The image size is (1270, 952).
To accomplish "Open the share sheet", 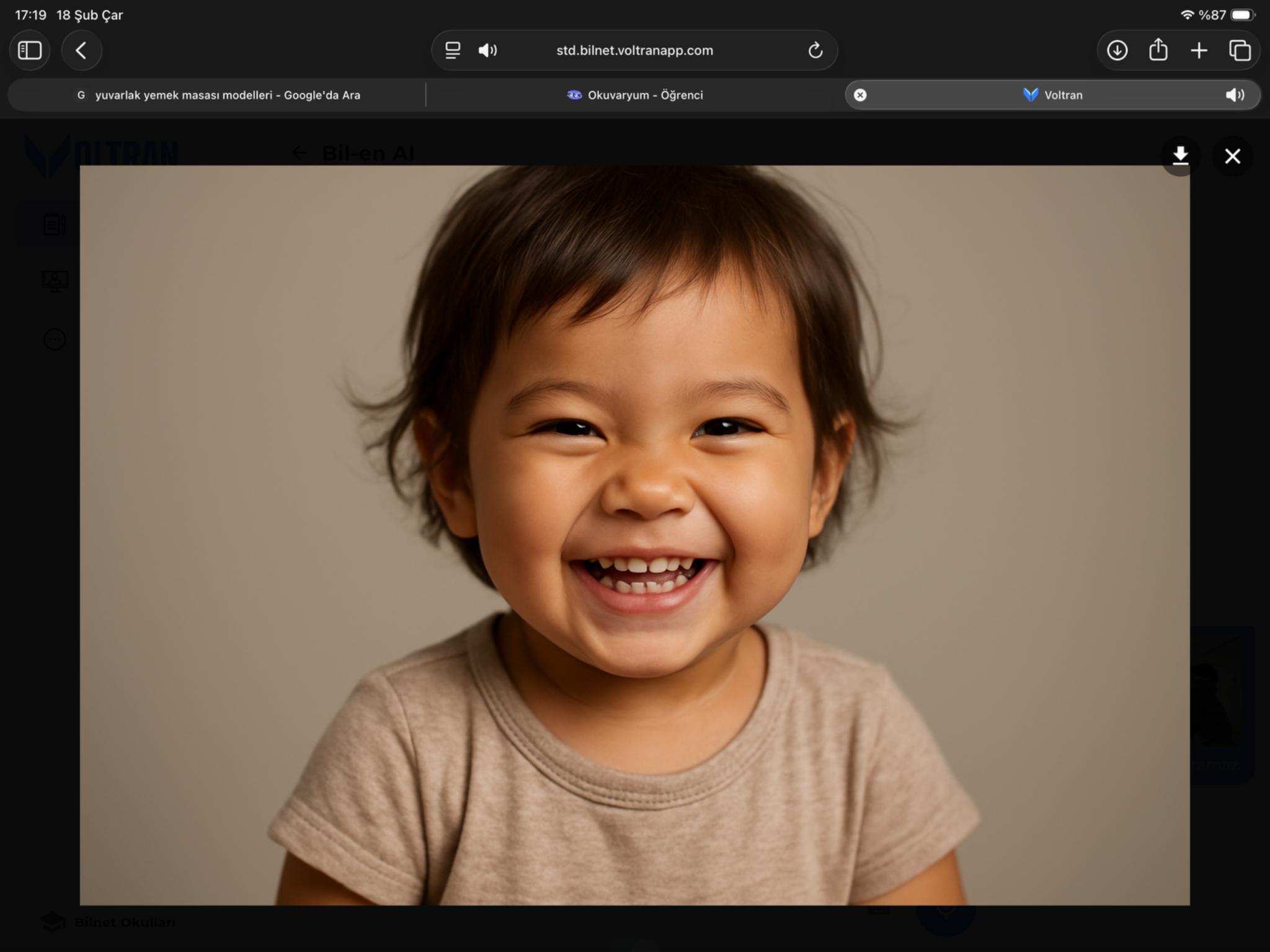I will (x=1158, y=50).
